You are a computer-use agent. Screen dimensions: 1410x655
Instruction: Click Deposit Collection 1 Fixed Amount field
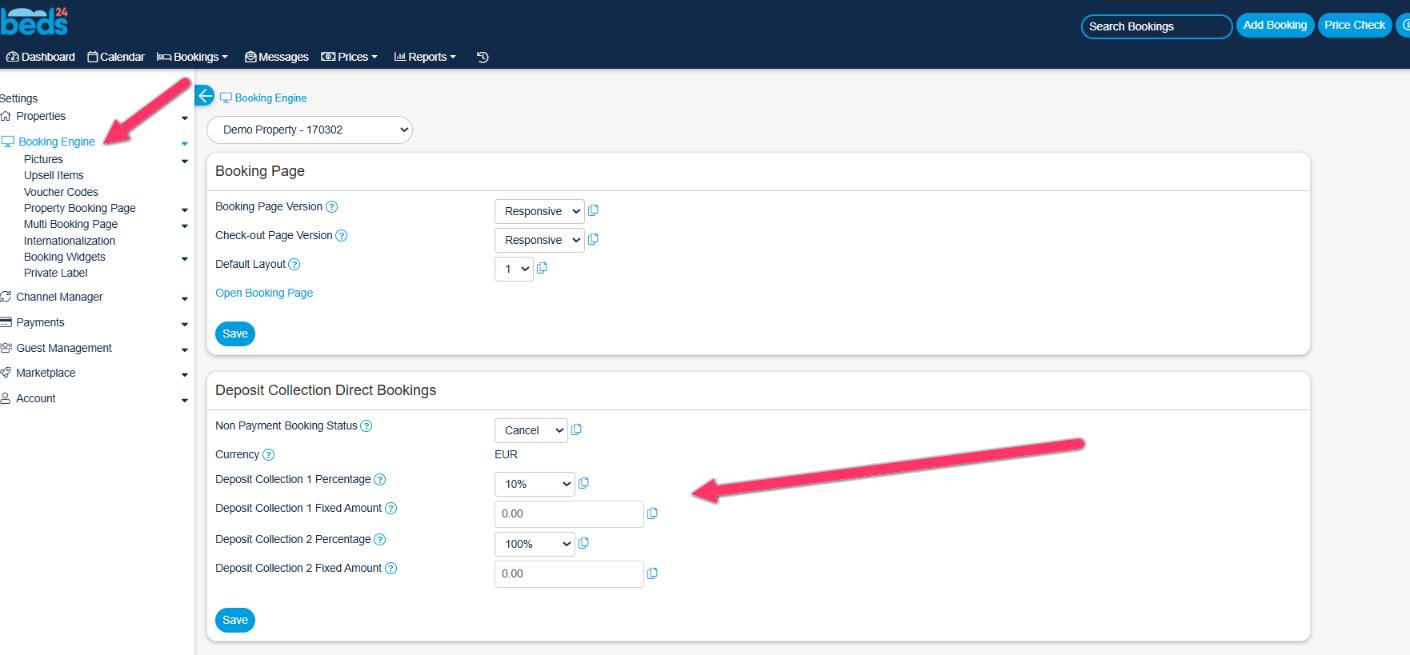(x=569, y=514)
